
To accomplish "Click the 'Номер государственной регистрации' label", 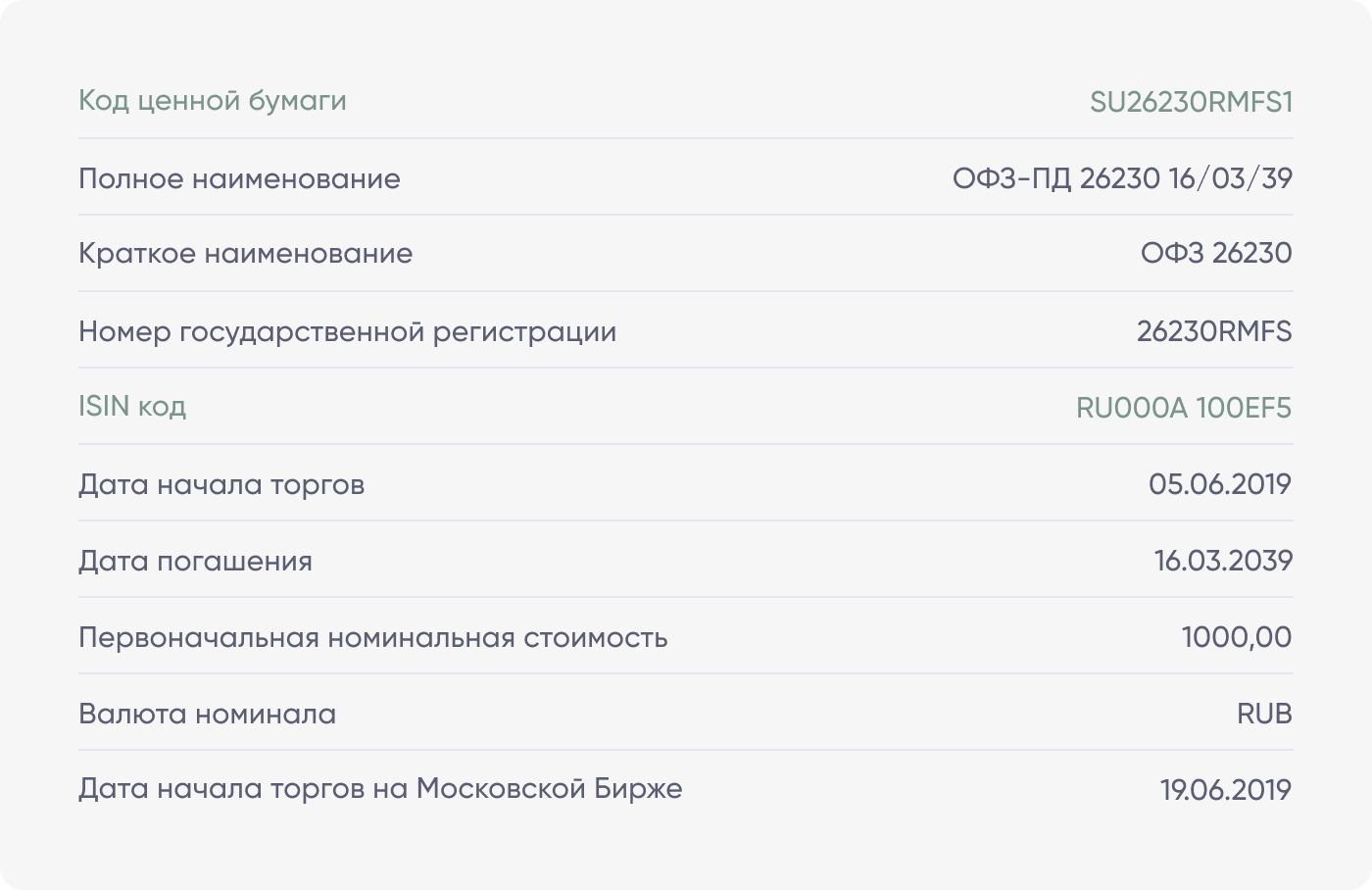I will pyautogui.click(x=347, y=331).
